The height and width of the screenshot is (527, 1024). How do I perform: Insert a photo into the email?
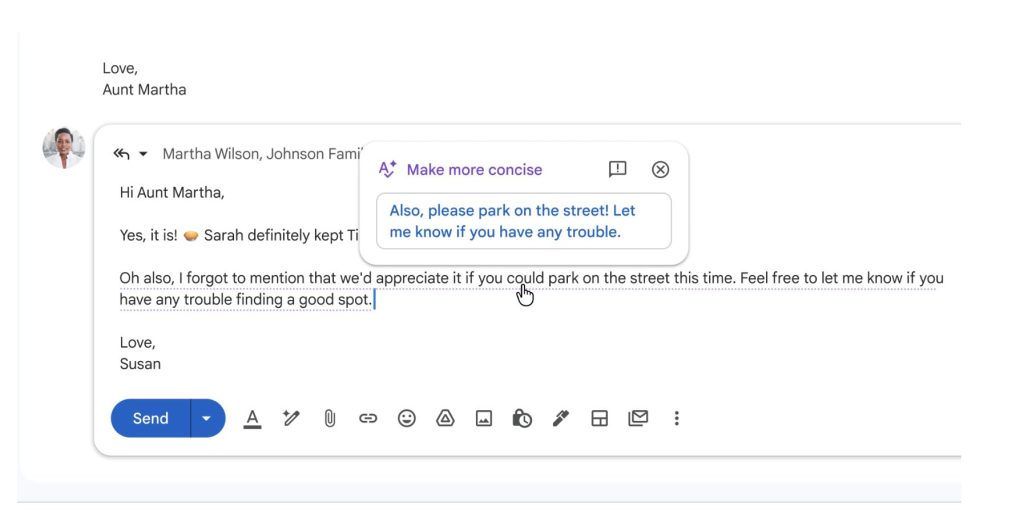483,418
